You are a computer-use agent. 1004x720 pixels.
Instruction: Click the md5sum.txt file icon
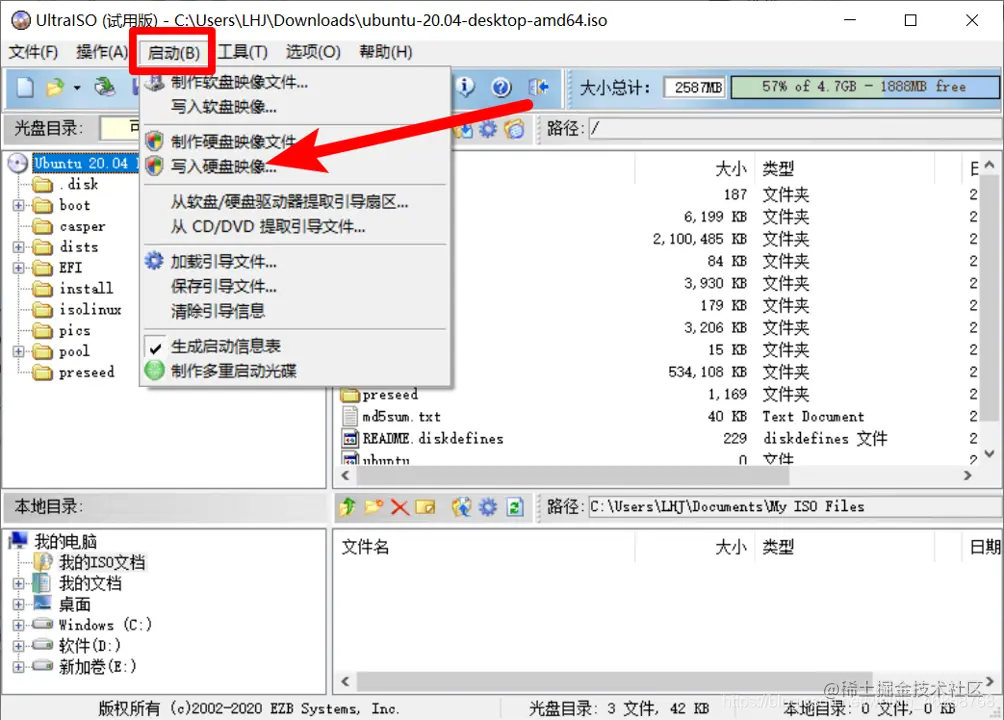tap(350, 416)
